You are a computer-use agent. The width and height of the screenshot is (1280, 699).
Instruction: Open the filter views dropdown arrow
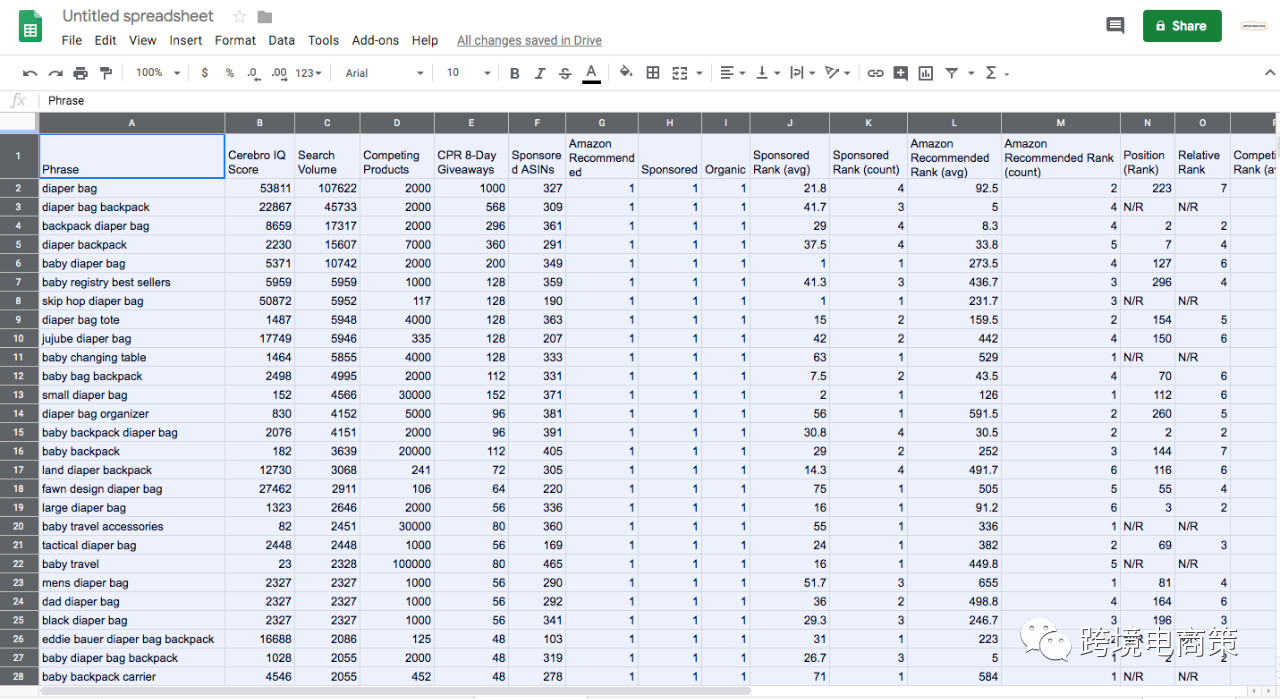pyautogui.click(x=969, y=73)
